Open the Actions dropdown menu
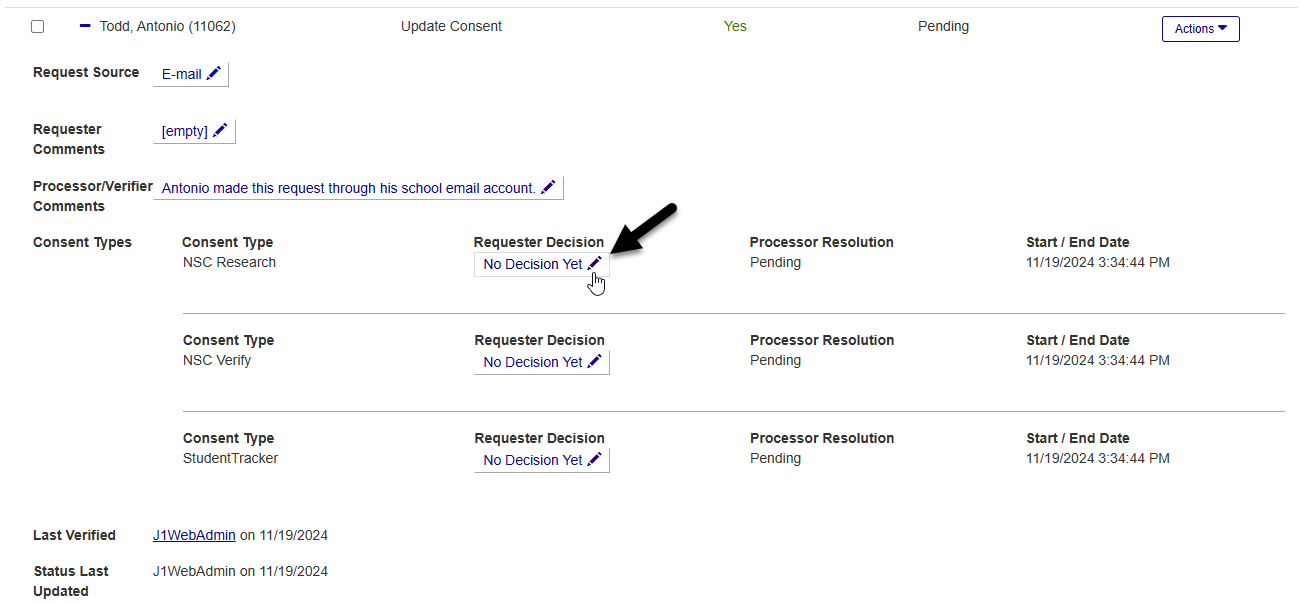Image resolution: width=1302 pixels, height=604 pixels. point(1200,29)
